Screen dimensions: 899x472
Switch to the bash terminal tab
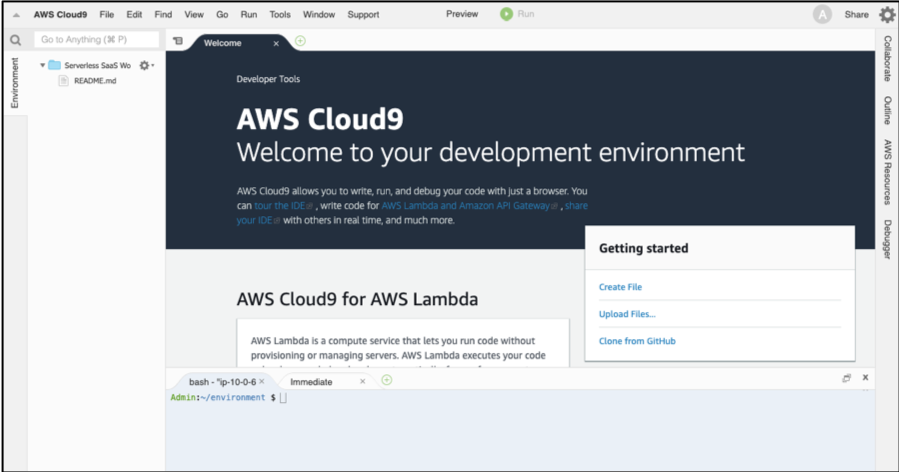[x=222, y=382]
